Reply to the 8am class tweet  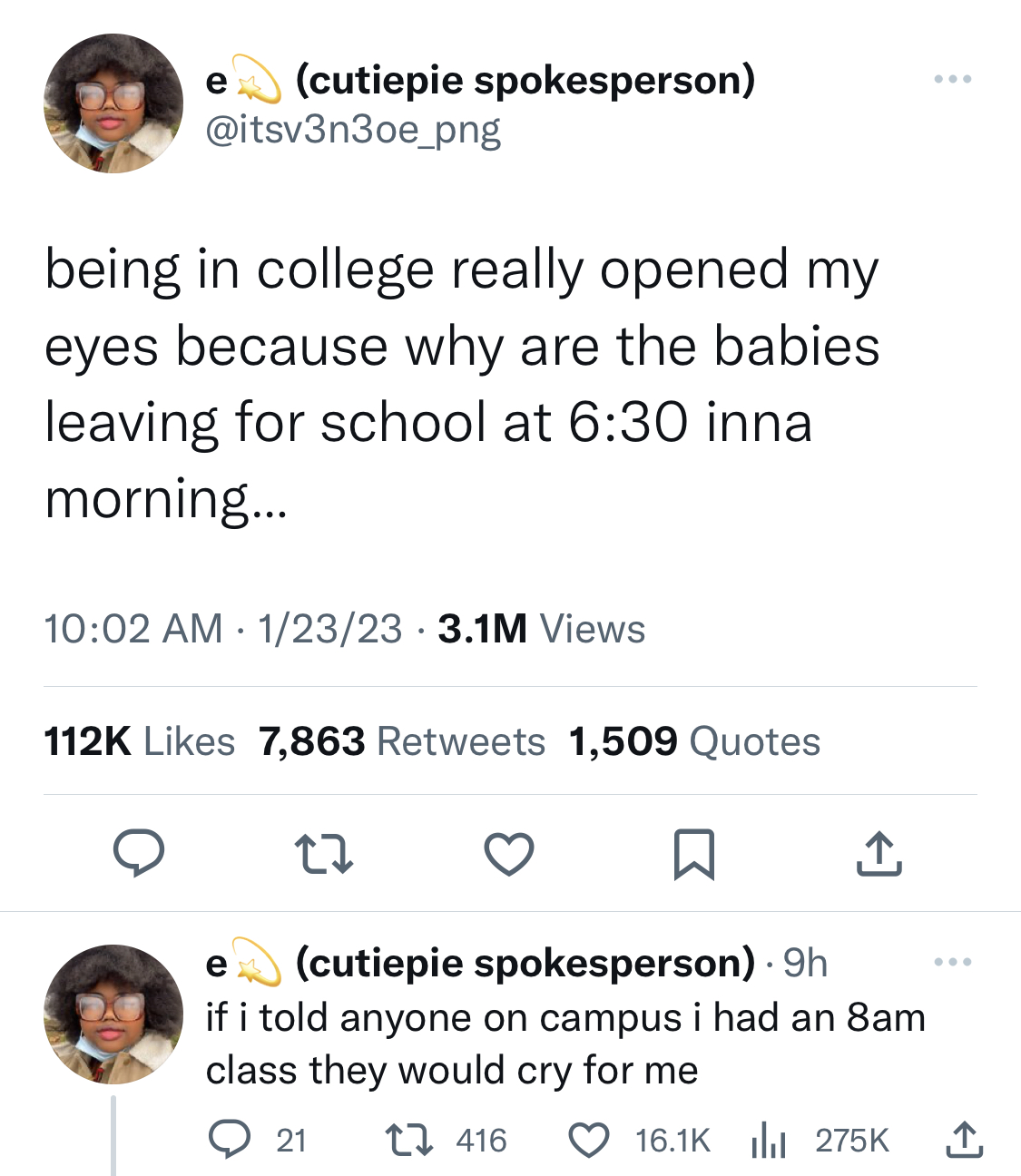pos(257,1140)
